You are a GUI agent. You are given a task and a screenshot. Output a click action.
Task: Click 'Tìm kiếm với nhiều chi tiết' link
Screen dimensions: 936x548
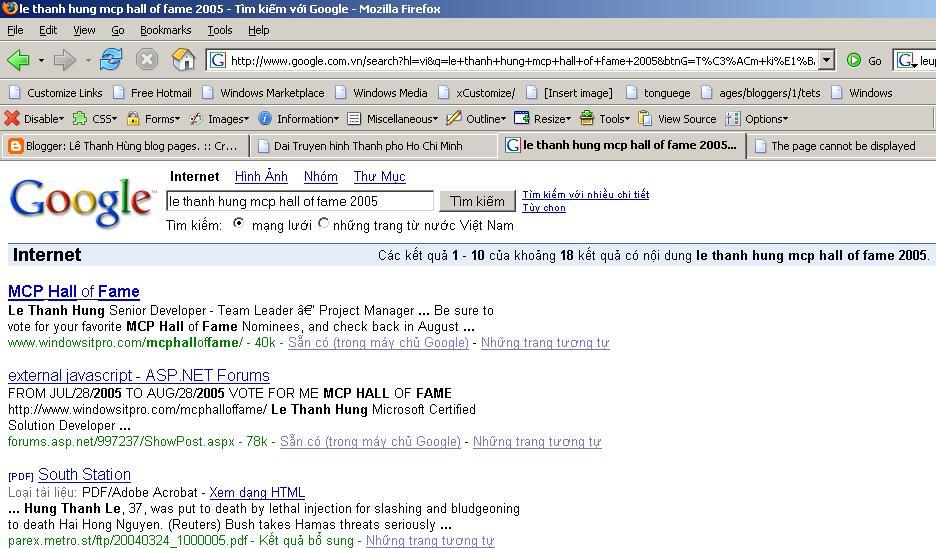pos(586,195)
